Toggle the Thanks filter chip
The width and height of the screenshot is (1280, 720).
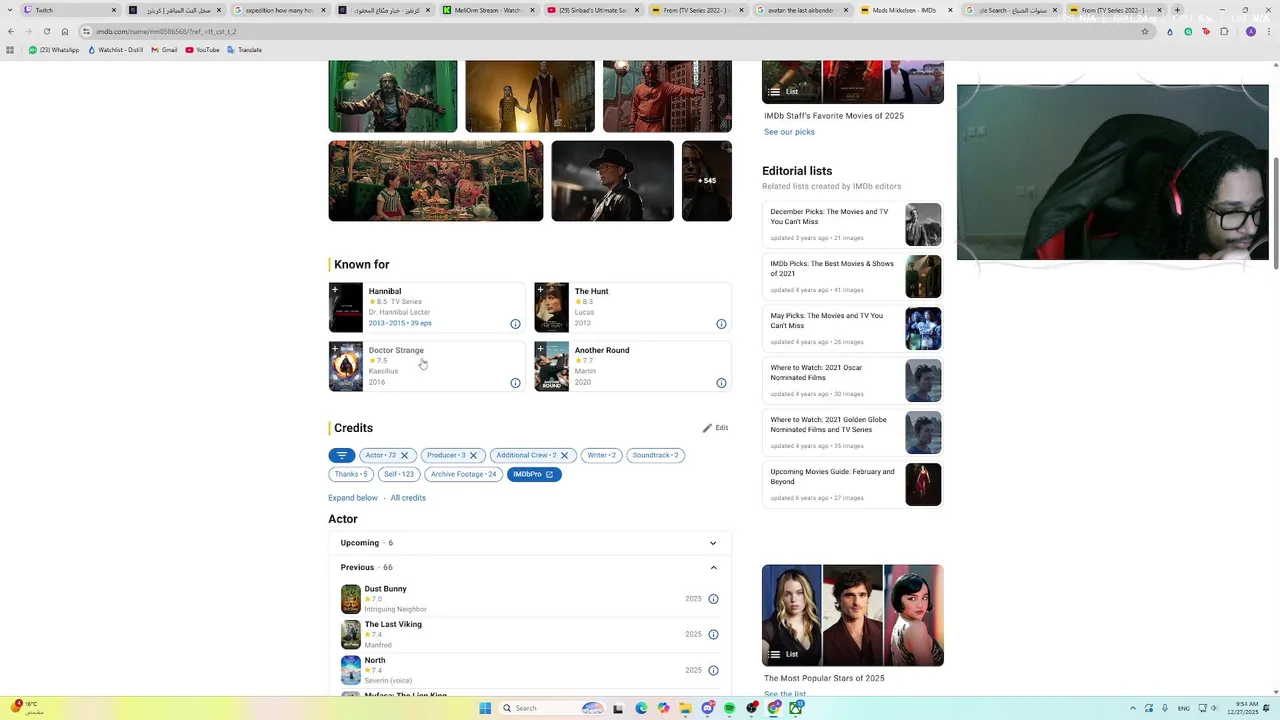click(351, 474)
